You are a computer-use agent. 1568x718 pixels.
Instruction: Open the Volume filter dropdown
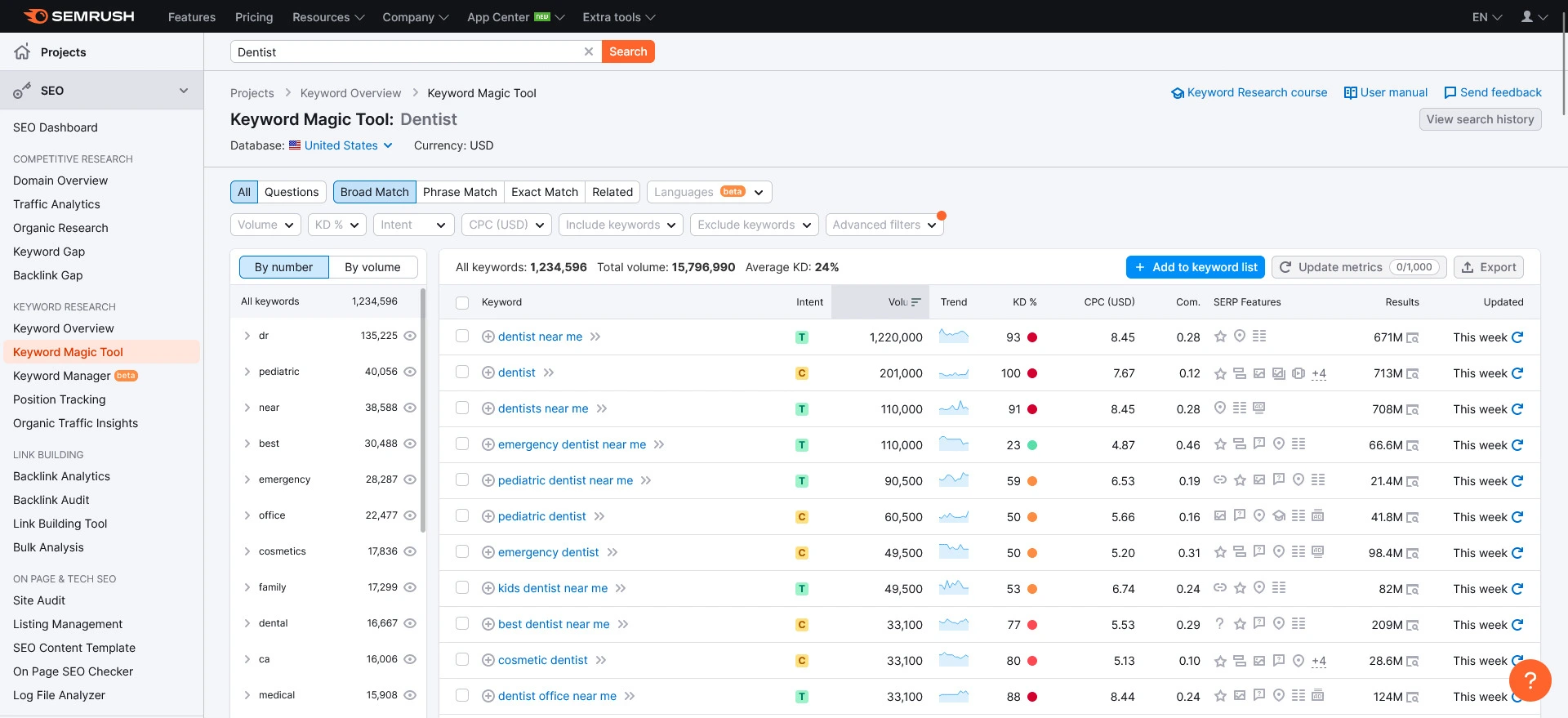click(265, 225)
